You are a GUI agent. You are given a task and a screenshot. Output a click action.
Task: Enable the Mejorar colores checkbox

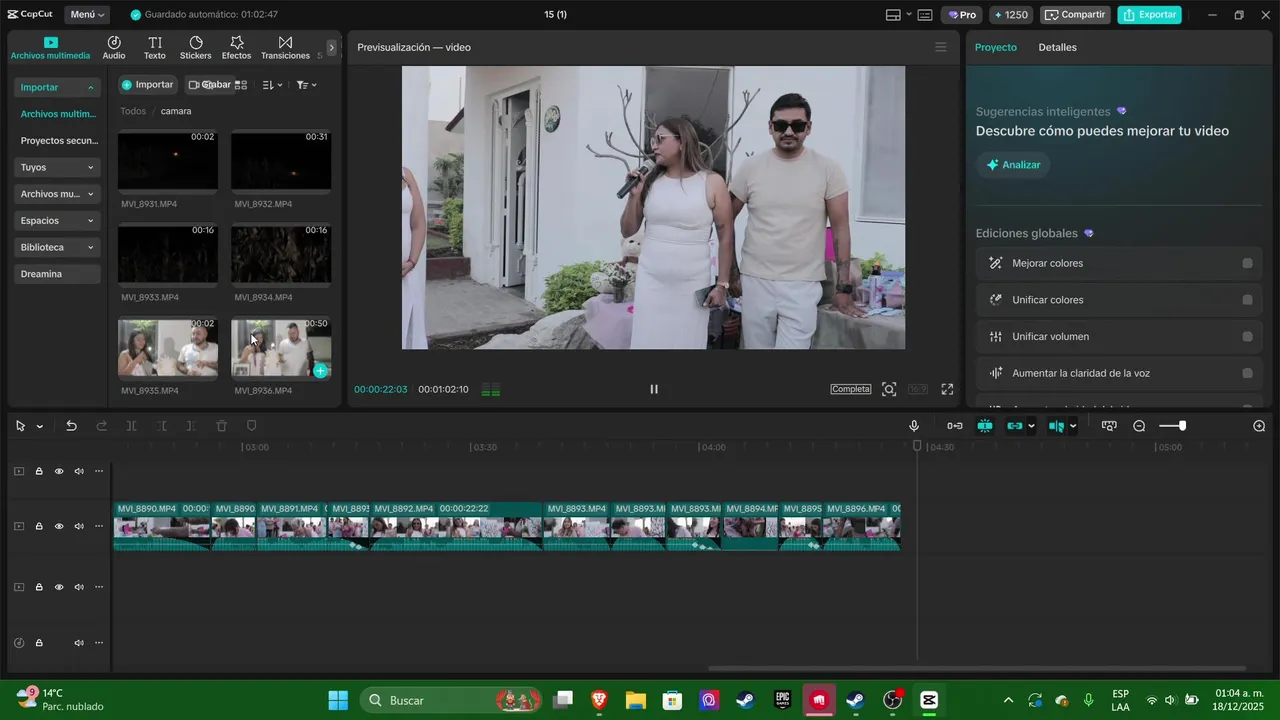1247,263
